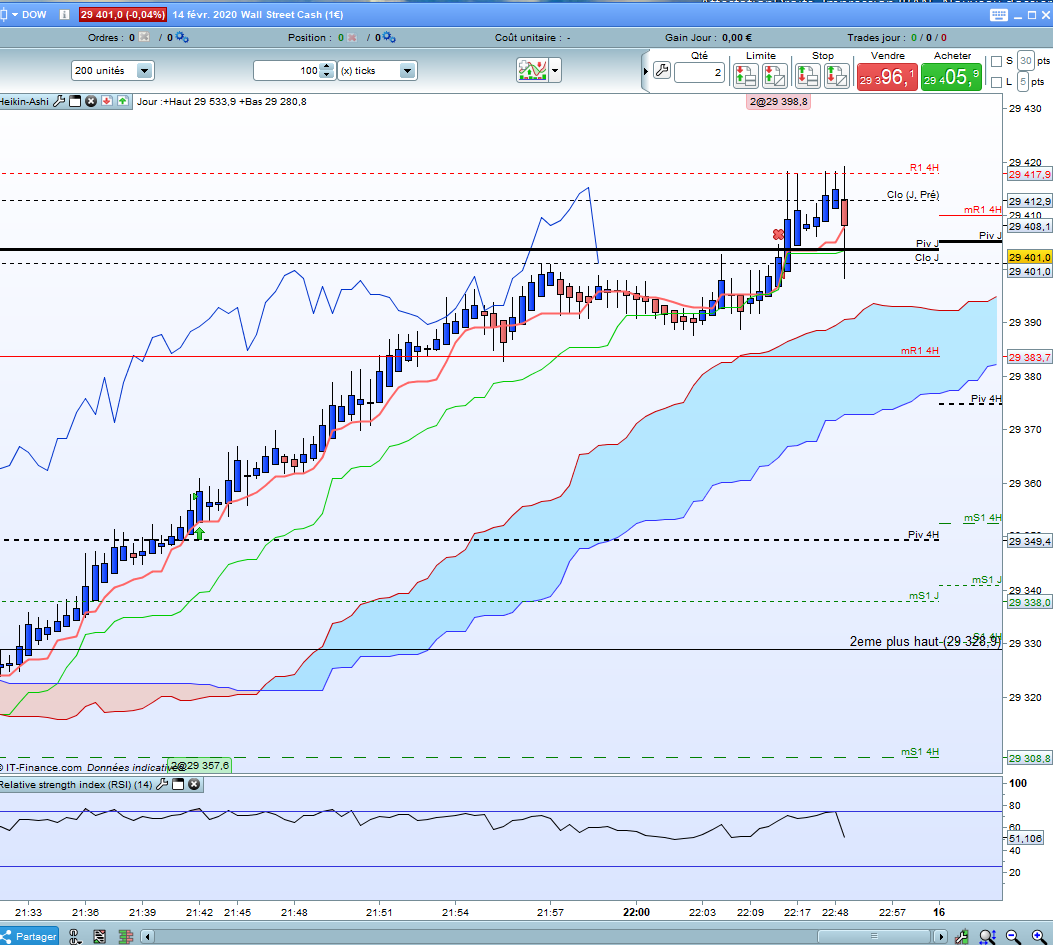
Task: Click the green up arrow marker on chart
Action: coord(199,534)
